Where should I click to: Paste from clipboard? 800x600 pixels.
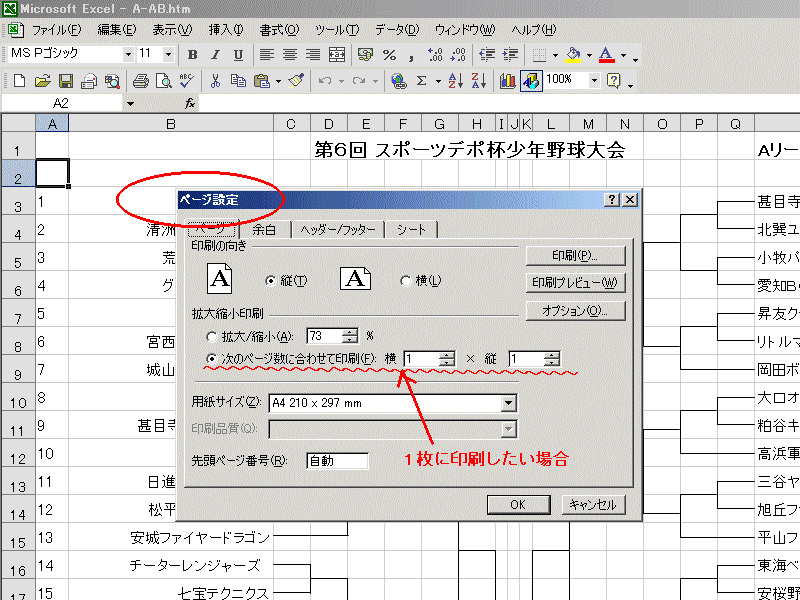[262, 81]
